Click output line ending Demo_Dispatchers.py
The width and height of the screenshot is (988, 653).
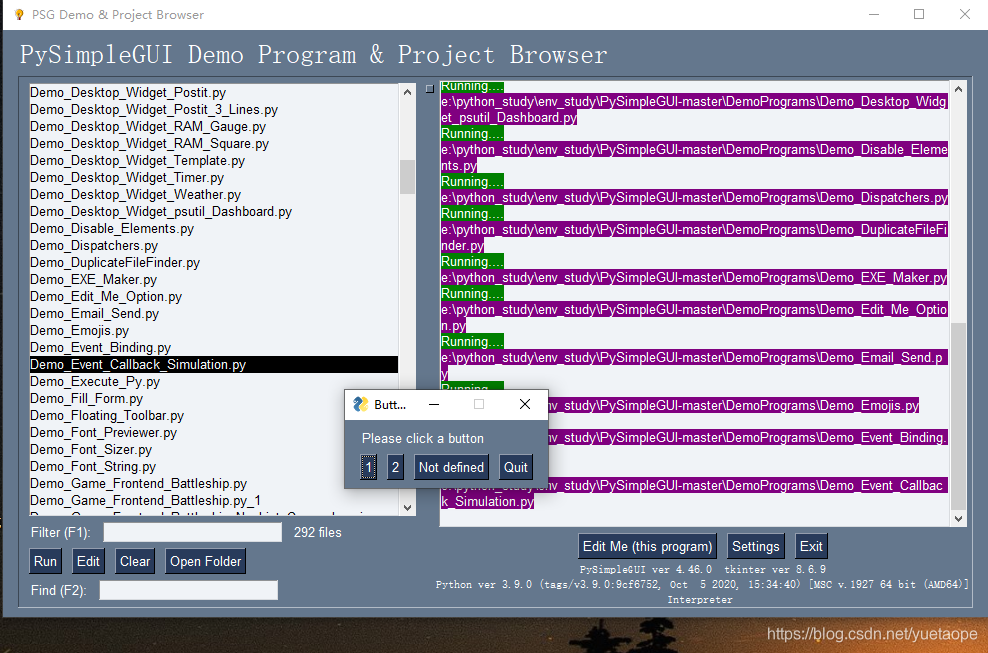[x=694, y=197]
